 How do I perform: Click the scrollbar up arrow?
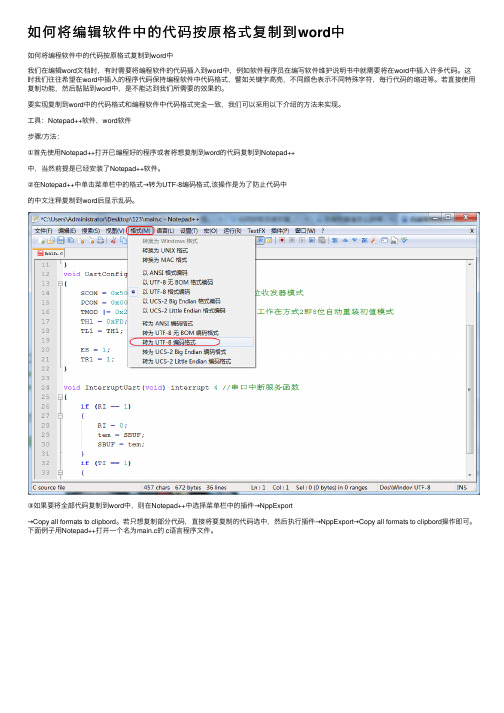[x=470, y=264]
